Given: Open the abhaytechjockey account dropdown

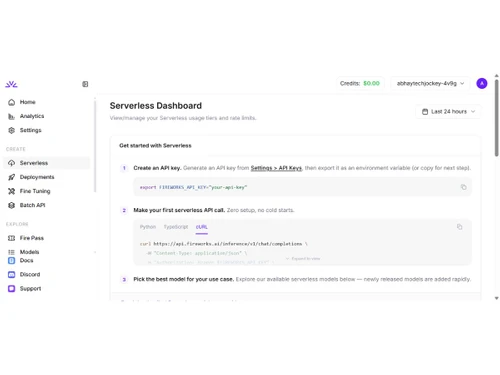Looking at the screenshot, I should (430, 83).
